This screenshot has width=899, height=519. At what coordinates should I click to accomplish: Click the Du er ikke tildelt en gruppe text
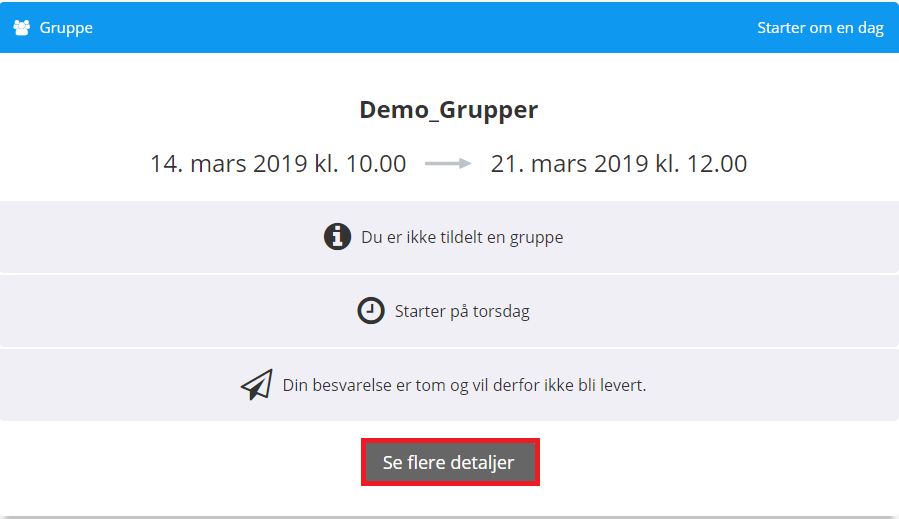pyautogui.click(x=462, y=238)
